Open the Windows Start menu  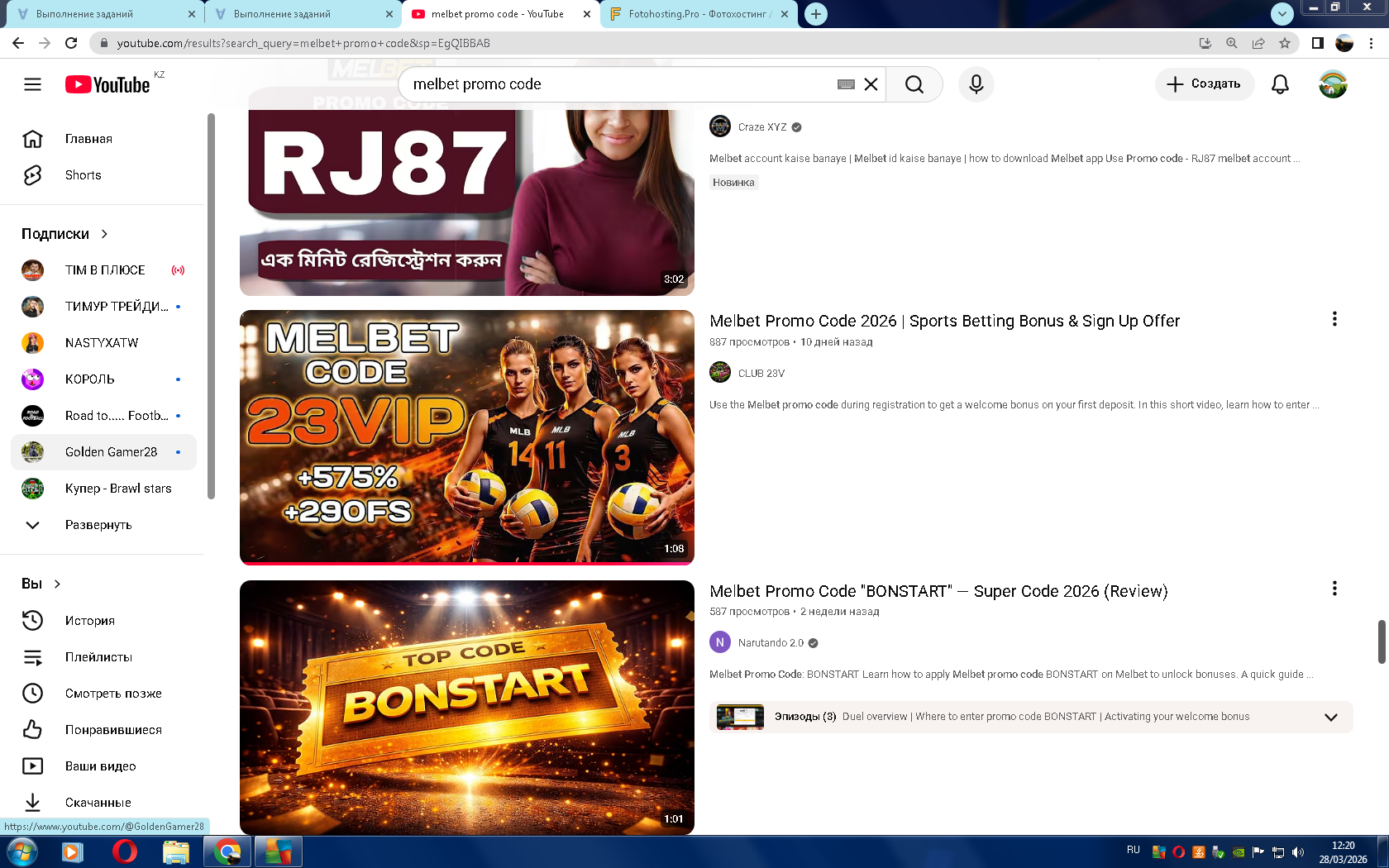[x=21, y=851]
